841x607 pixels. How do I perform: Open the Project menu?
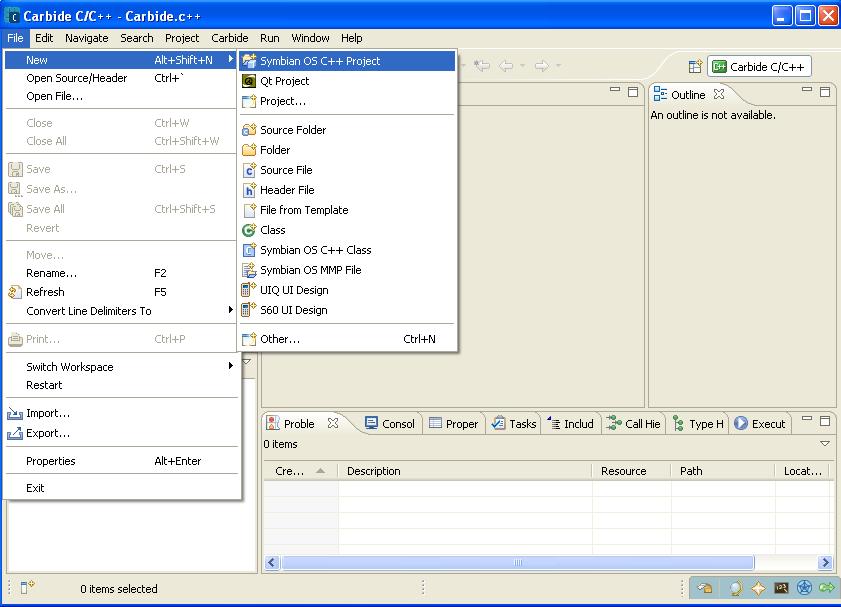click(182, 38)
